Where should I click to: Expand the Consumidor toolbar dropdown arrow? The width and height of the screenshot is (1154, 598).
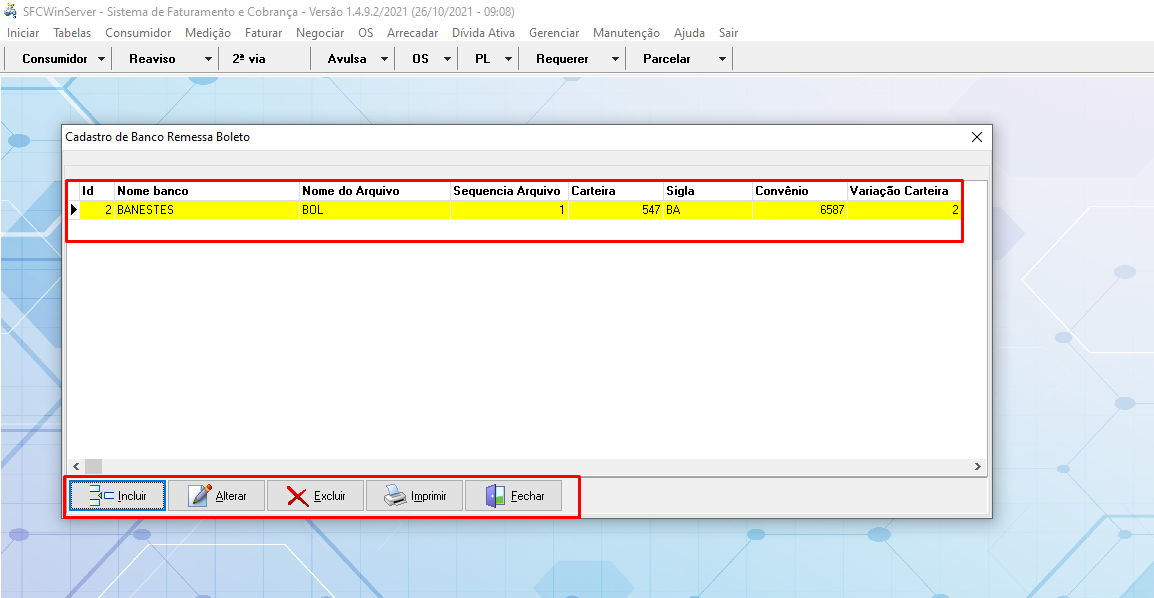(x=102, y=59)
